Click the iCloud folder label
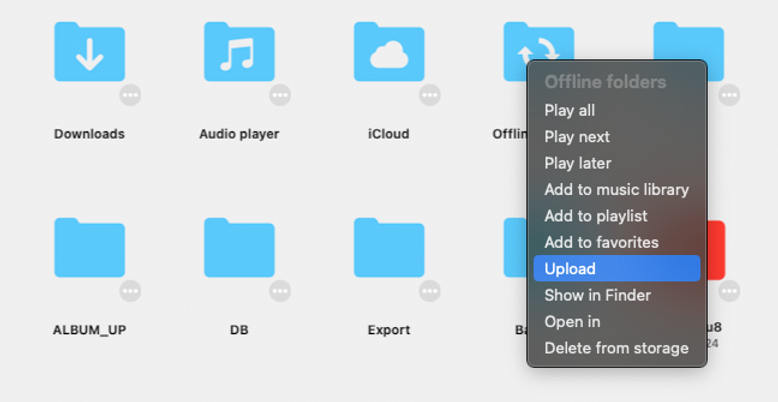The height and width of the screenshot is (402, 778). point(389,134)
